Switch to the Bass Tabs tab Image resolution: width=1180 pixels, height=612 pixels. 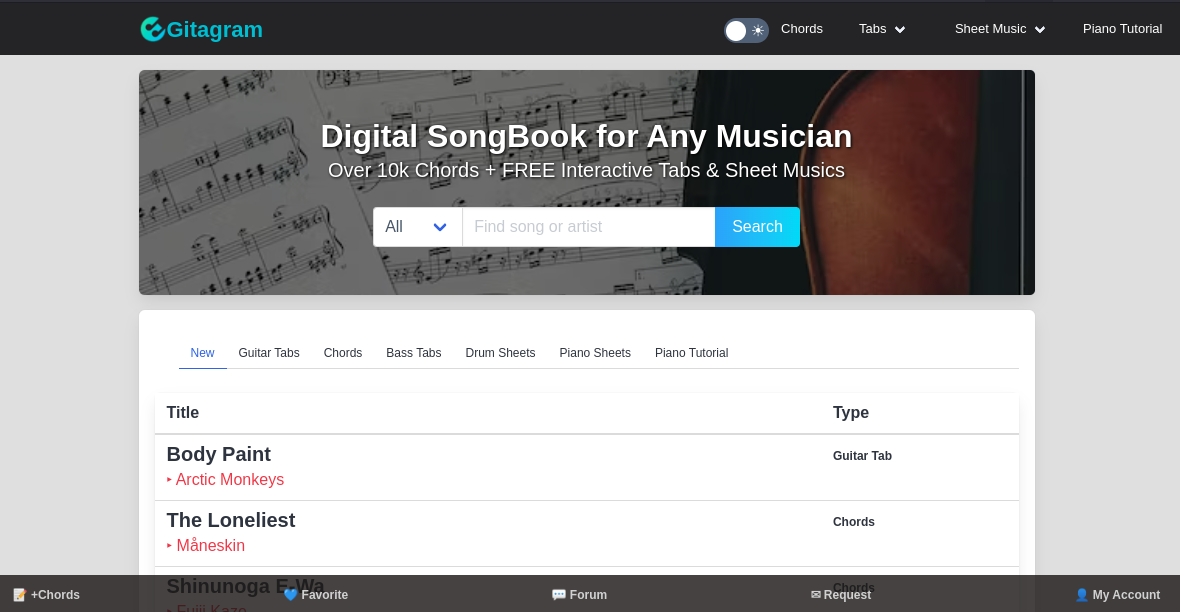coord(413,352)
